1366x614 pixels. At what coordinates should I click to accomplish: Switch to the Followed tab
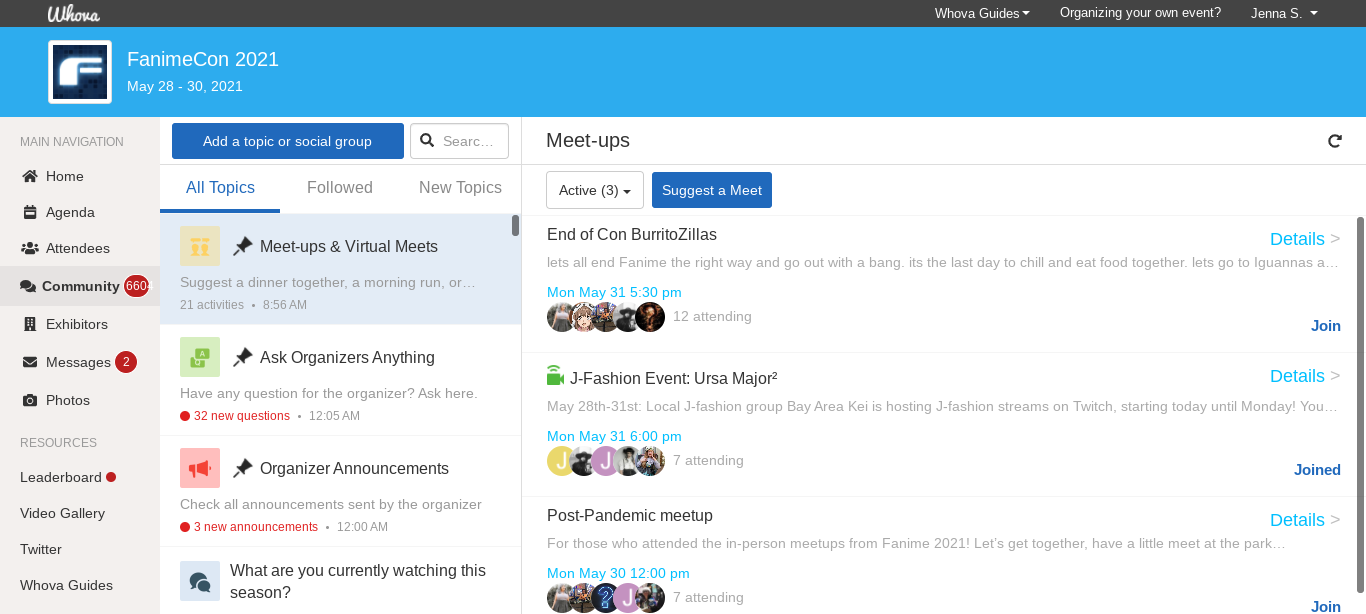pos(340,188)
